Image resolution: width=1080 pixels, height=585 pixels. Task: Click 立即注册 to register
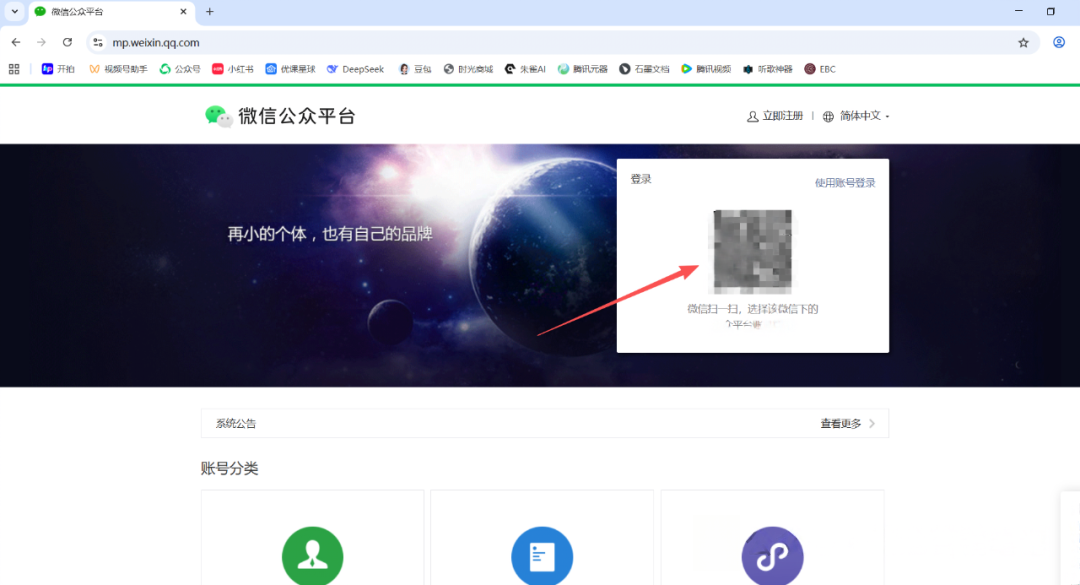(775, 116)
